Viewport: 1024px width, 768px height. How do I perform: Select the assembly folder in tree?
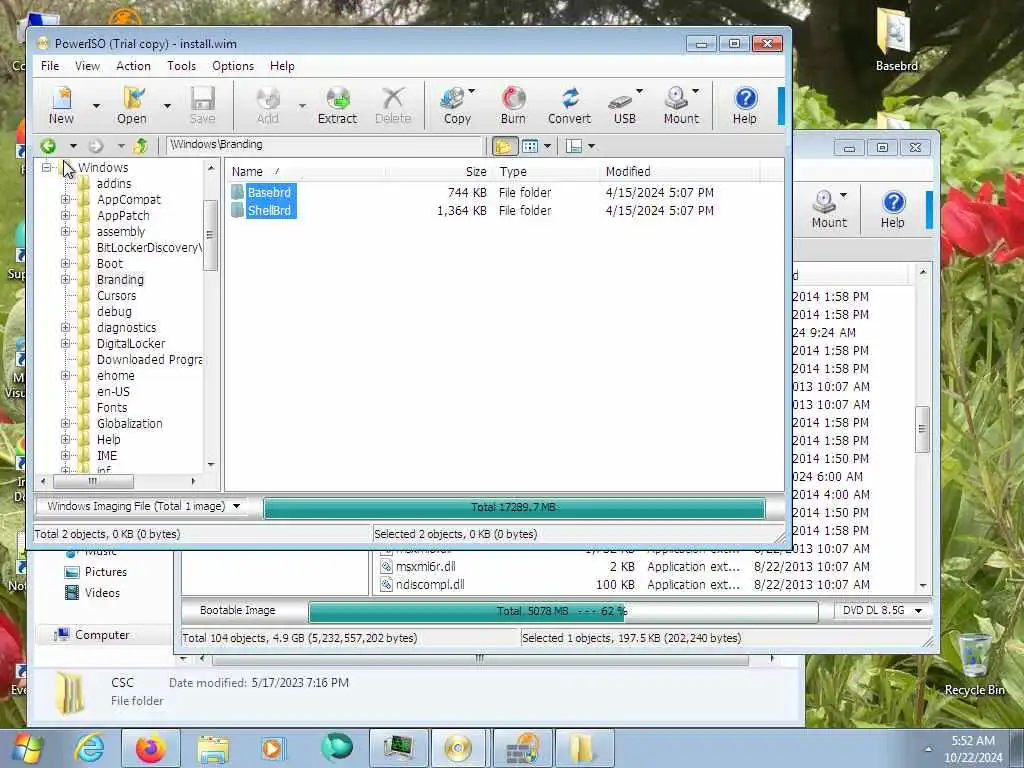[121, 232]
